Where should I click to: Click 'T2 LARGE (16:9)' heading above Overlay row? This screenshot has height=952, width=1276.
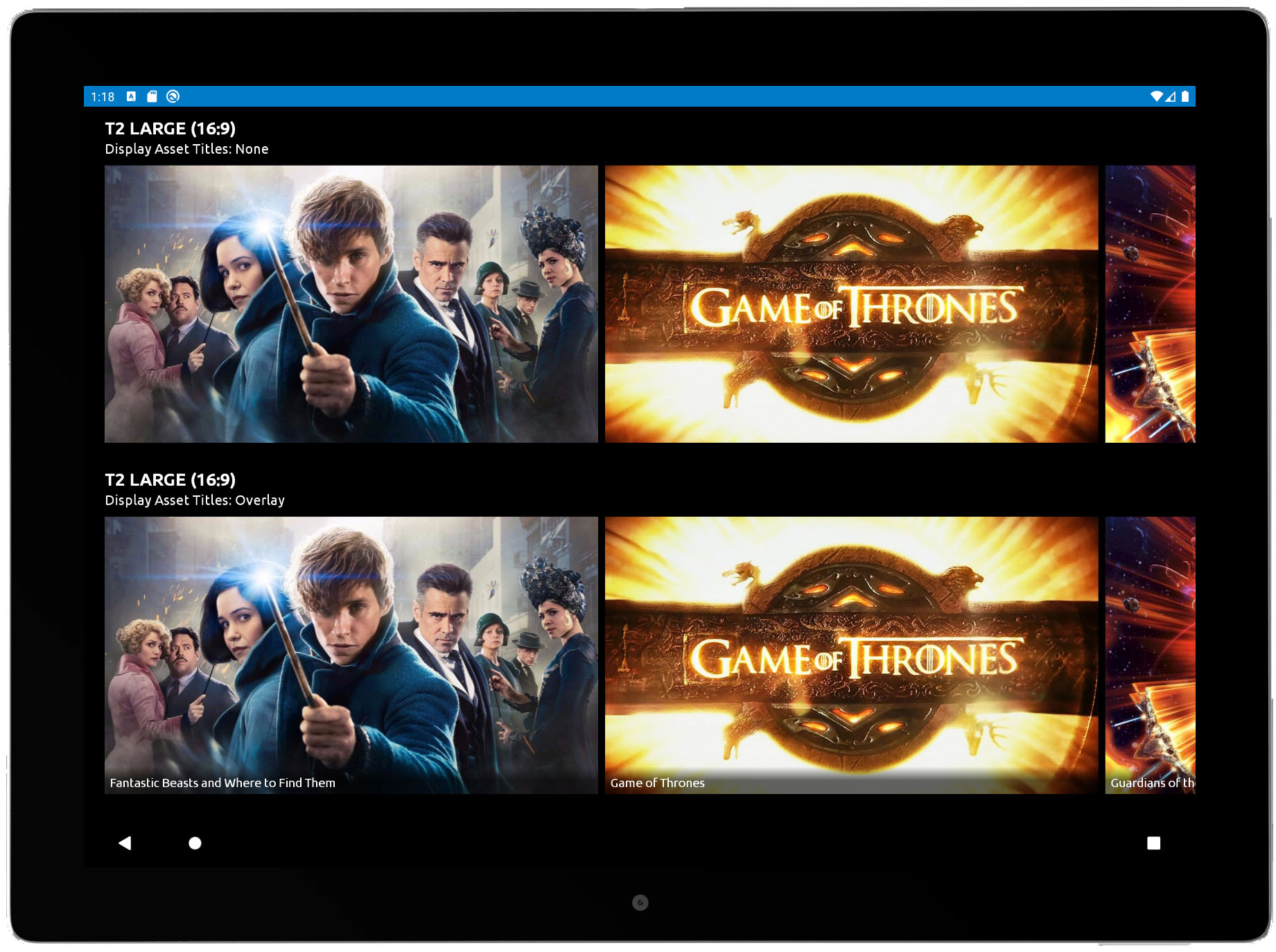(x=170, y=479)
